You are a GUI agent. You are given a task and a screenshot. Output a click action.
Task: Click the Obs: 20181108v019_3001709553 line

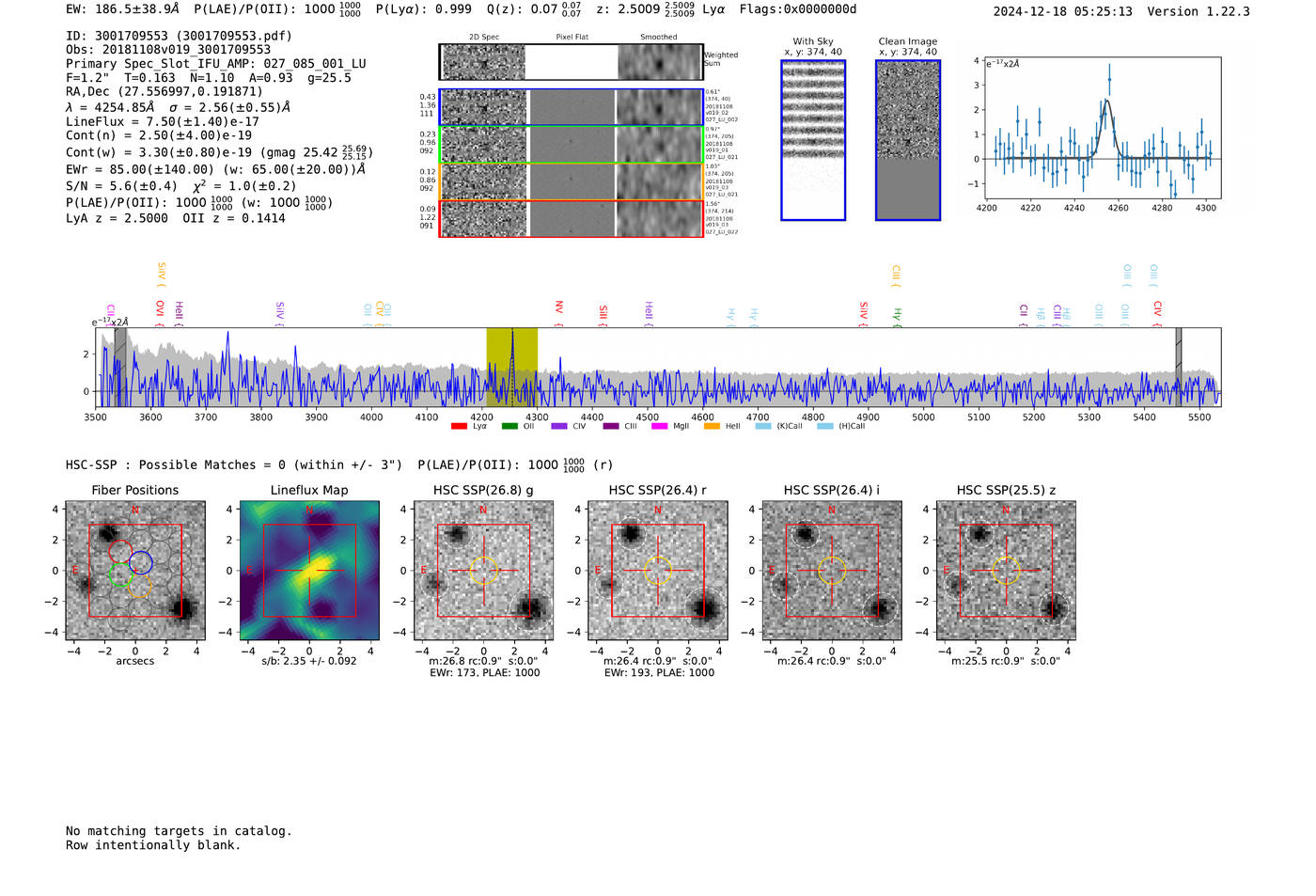click(x=168, y=50)
